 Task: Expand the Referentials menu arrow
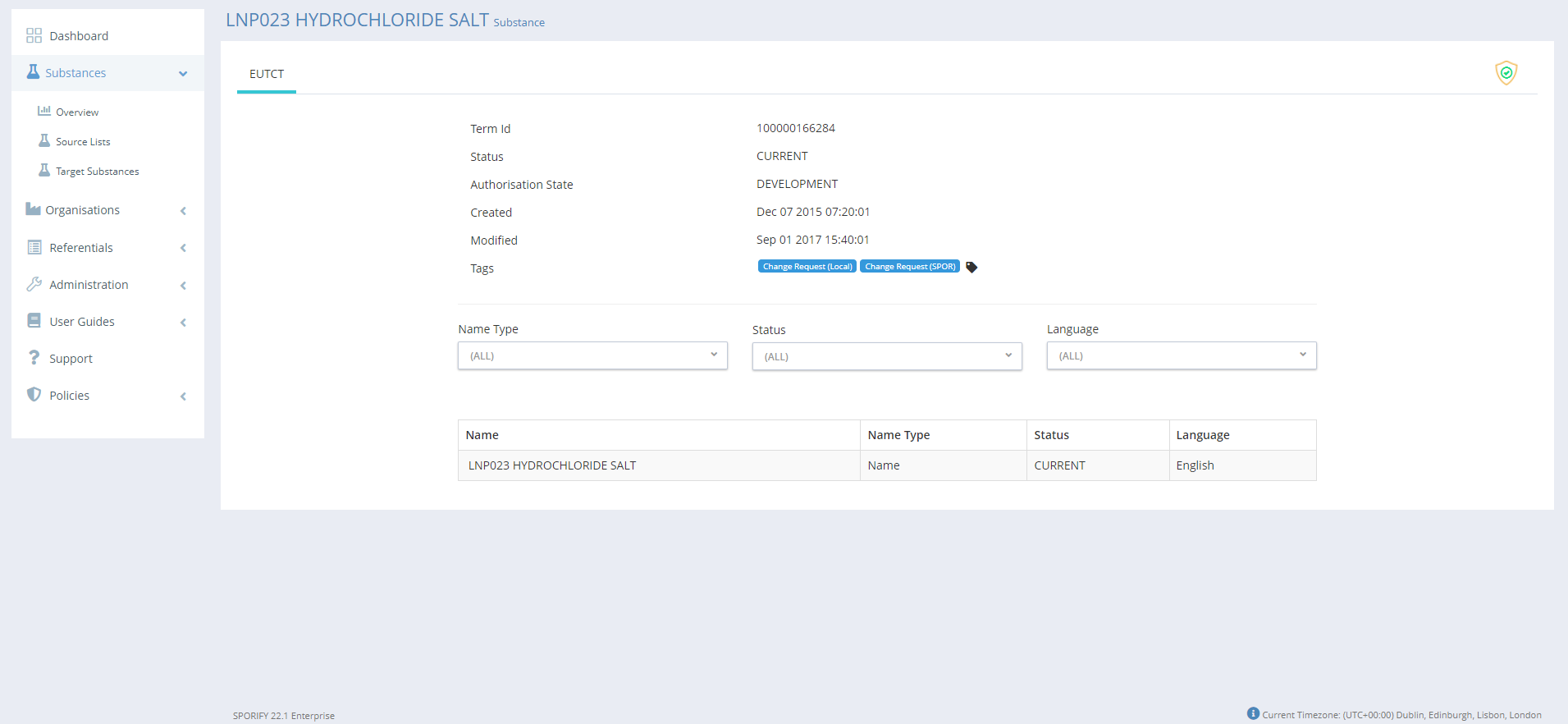183,248
